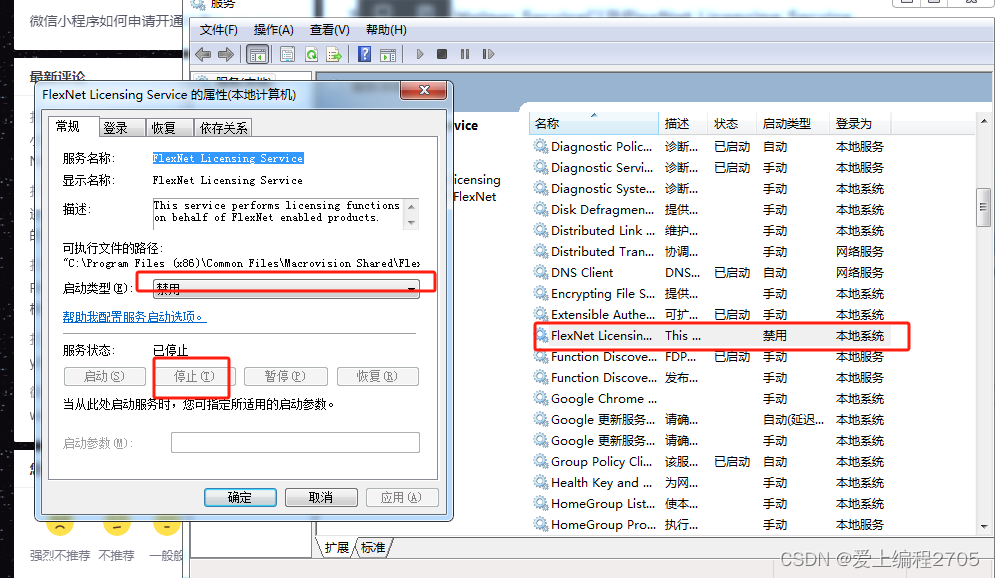
Task: Click the services list scrollbar down arrow
Action: click(984, 527)
